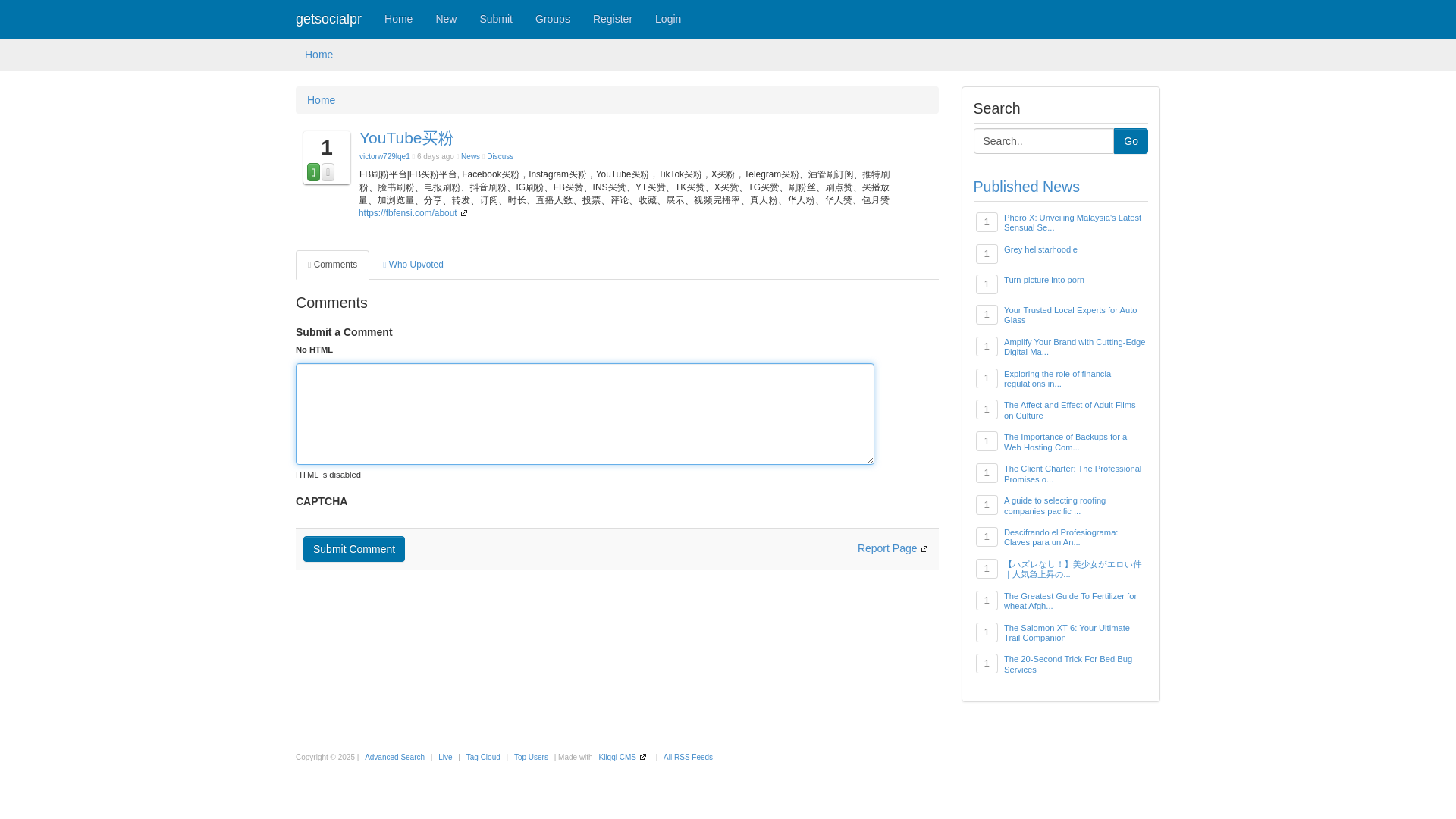
Task: Open the Discuss link under post title
Action: coord(500,157)
